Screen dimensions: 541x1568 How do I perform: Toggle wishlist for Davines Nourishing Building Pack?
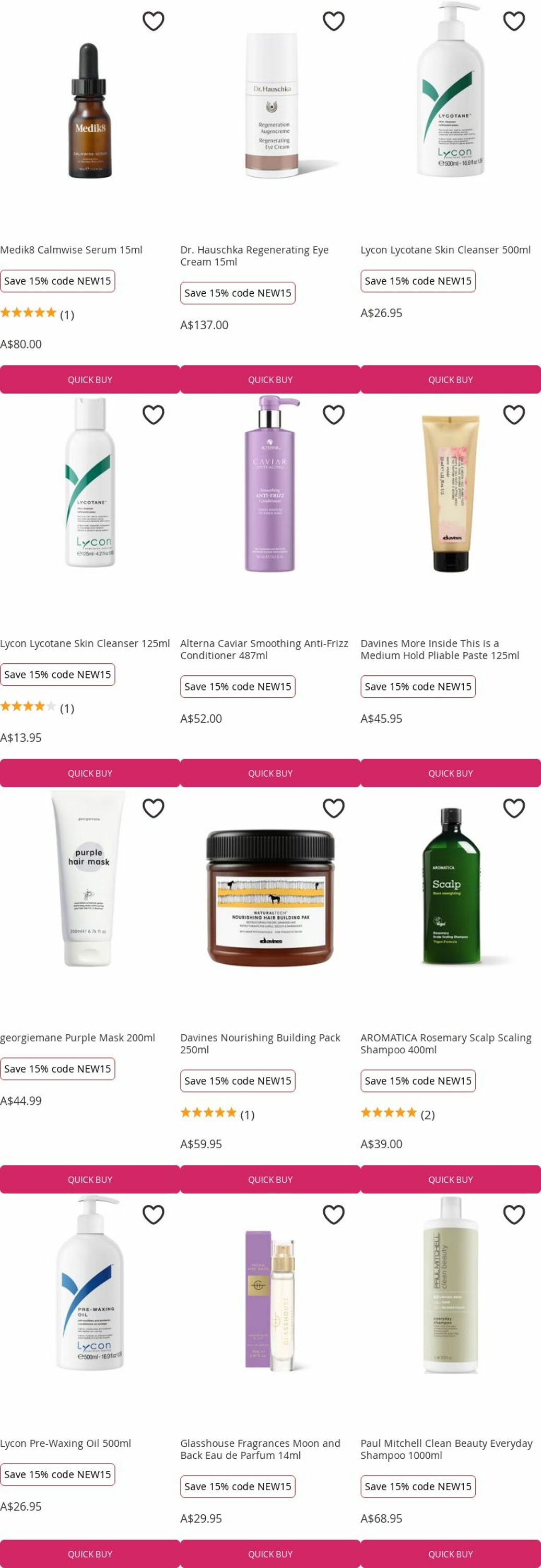point(334,809)
